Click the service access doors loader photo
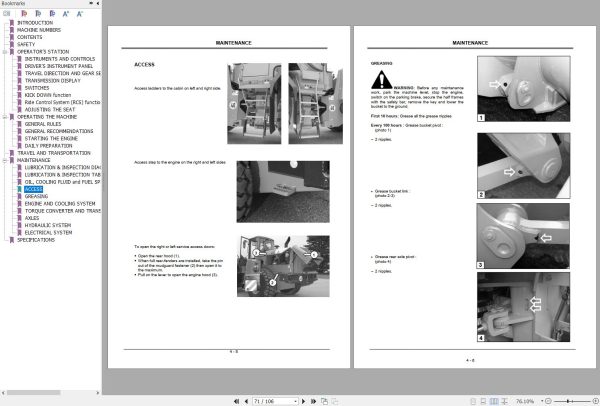 click(283, 266)
